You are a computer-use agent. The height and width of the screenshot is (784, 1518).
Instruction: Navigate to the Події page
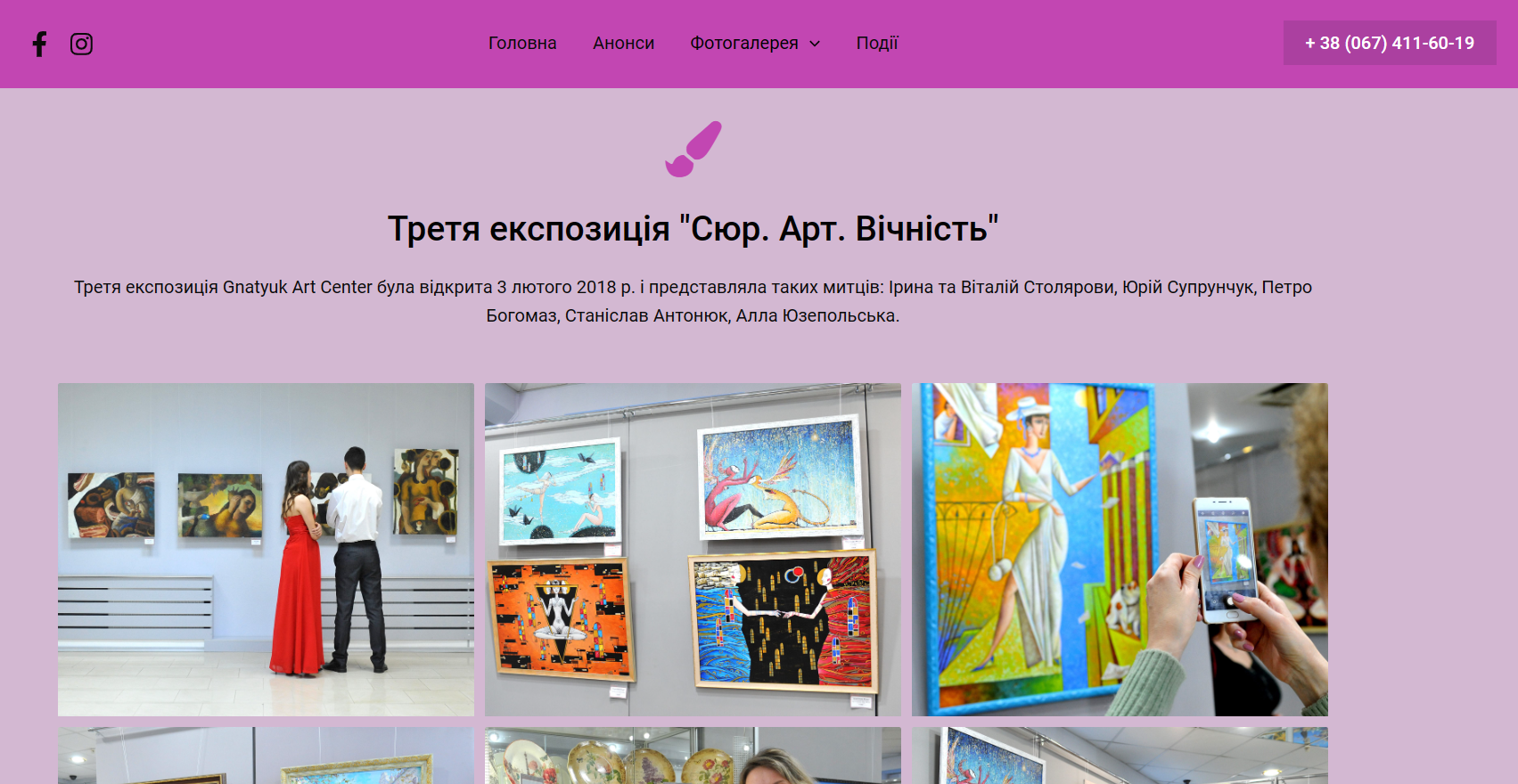pyautogui.click(x=877, y=43)
